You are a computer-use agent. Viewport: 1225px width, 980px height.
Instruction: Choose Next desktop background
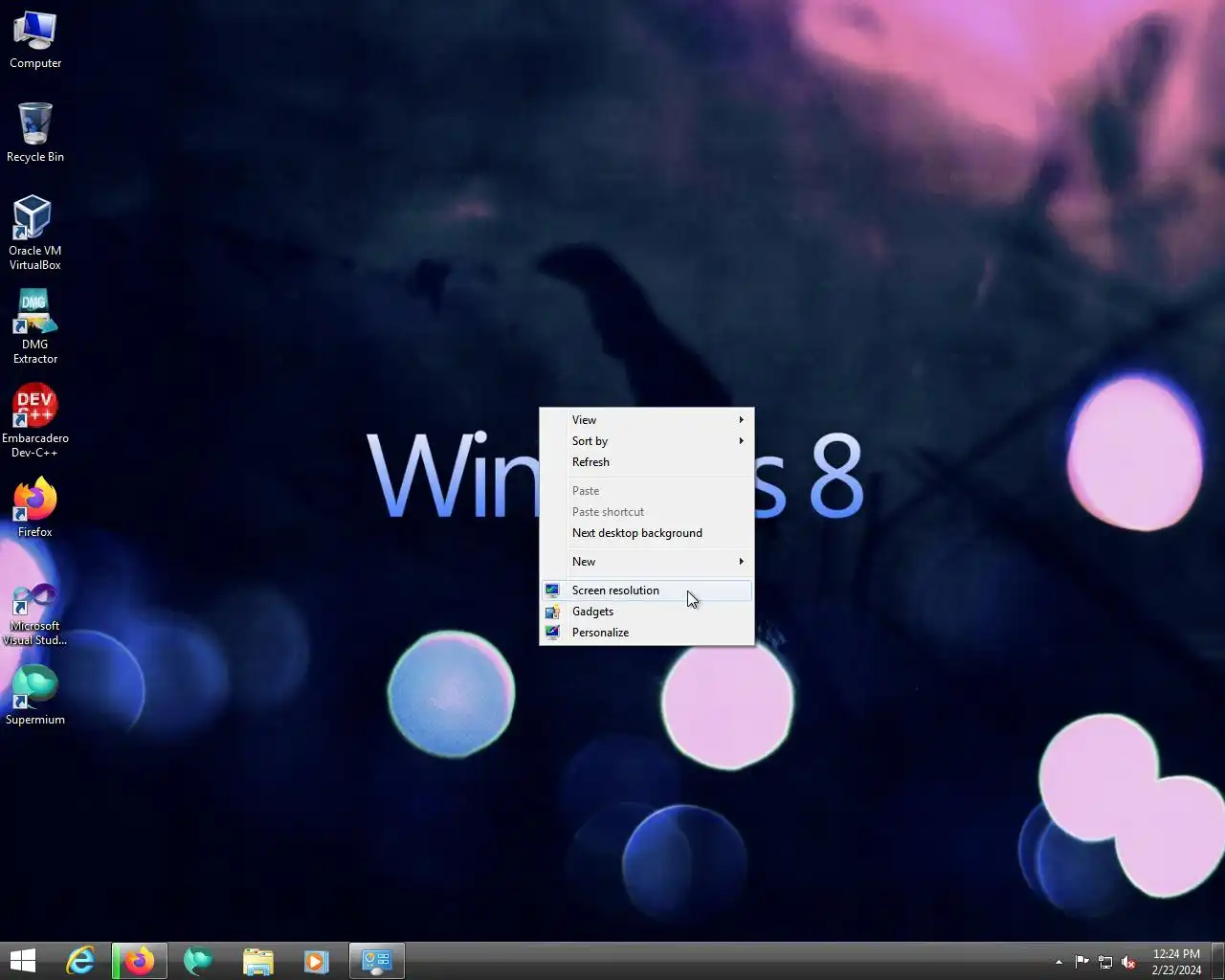[x=647, y=533]
